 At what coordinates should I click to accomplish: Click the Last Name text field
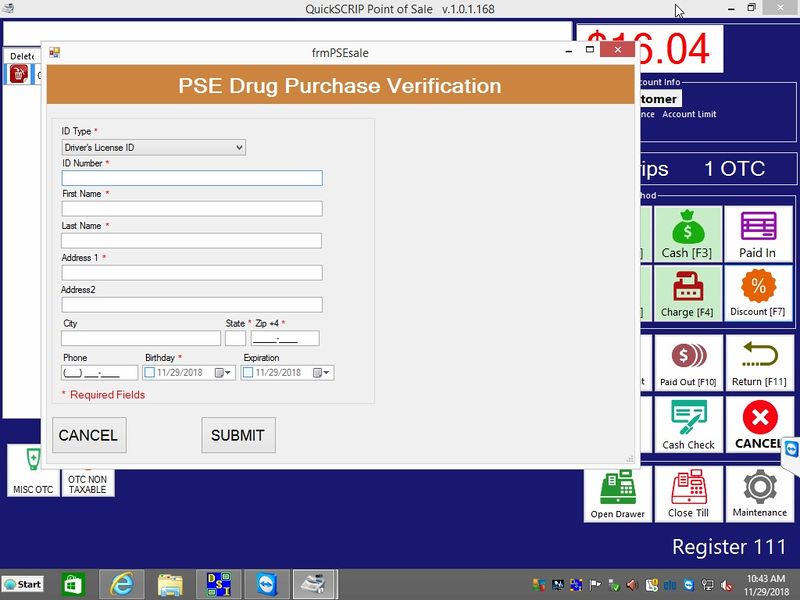click(x=192, y=241)
